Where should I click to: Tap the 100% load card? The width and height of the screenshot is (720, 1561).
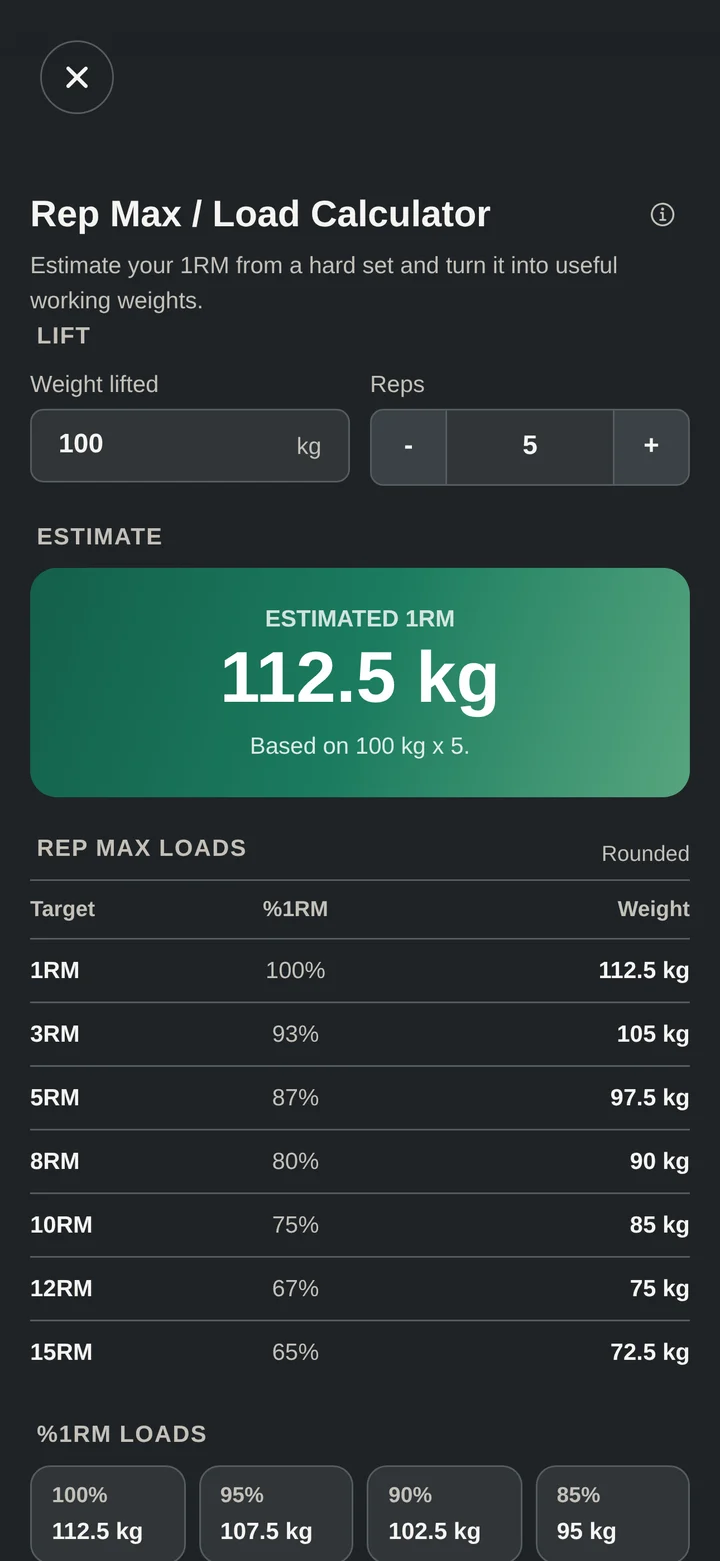coord(108,1513)
